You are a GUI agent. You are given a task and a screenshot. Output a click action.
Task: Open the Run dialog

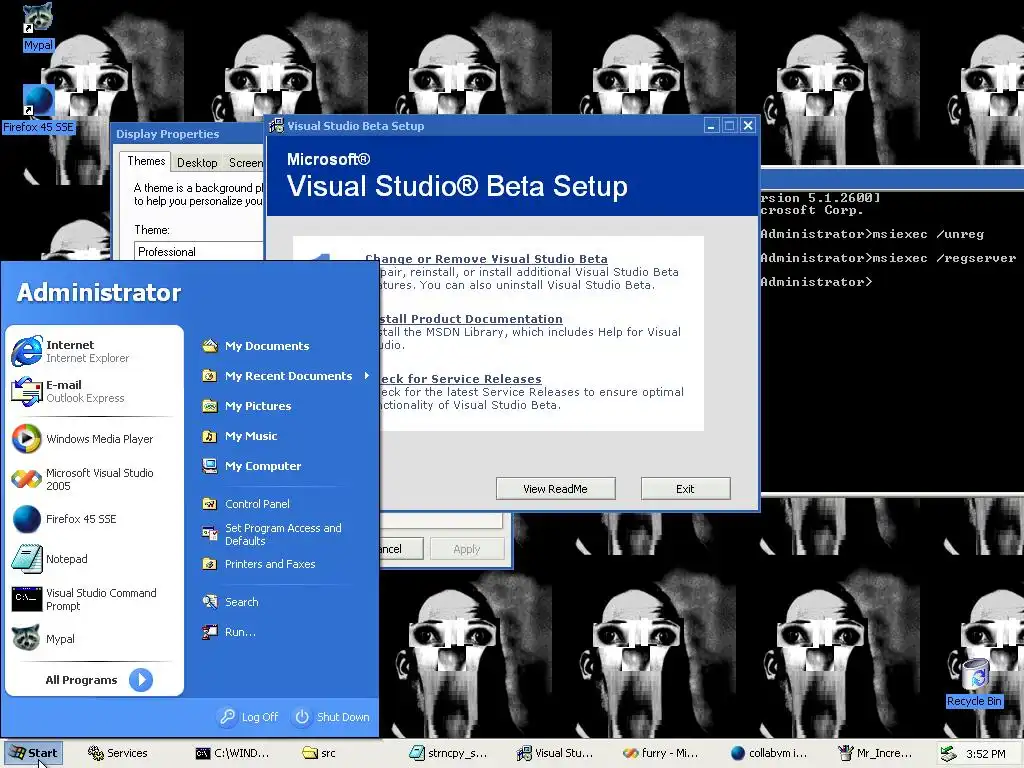coord(229,632)
